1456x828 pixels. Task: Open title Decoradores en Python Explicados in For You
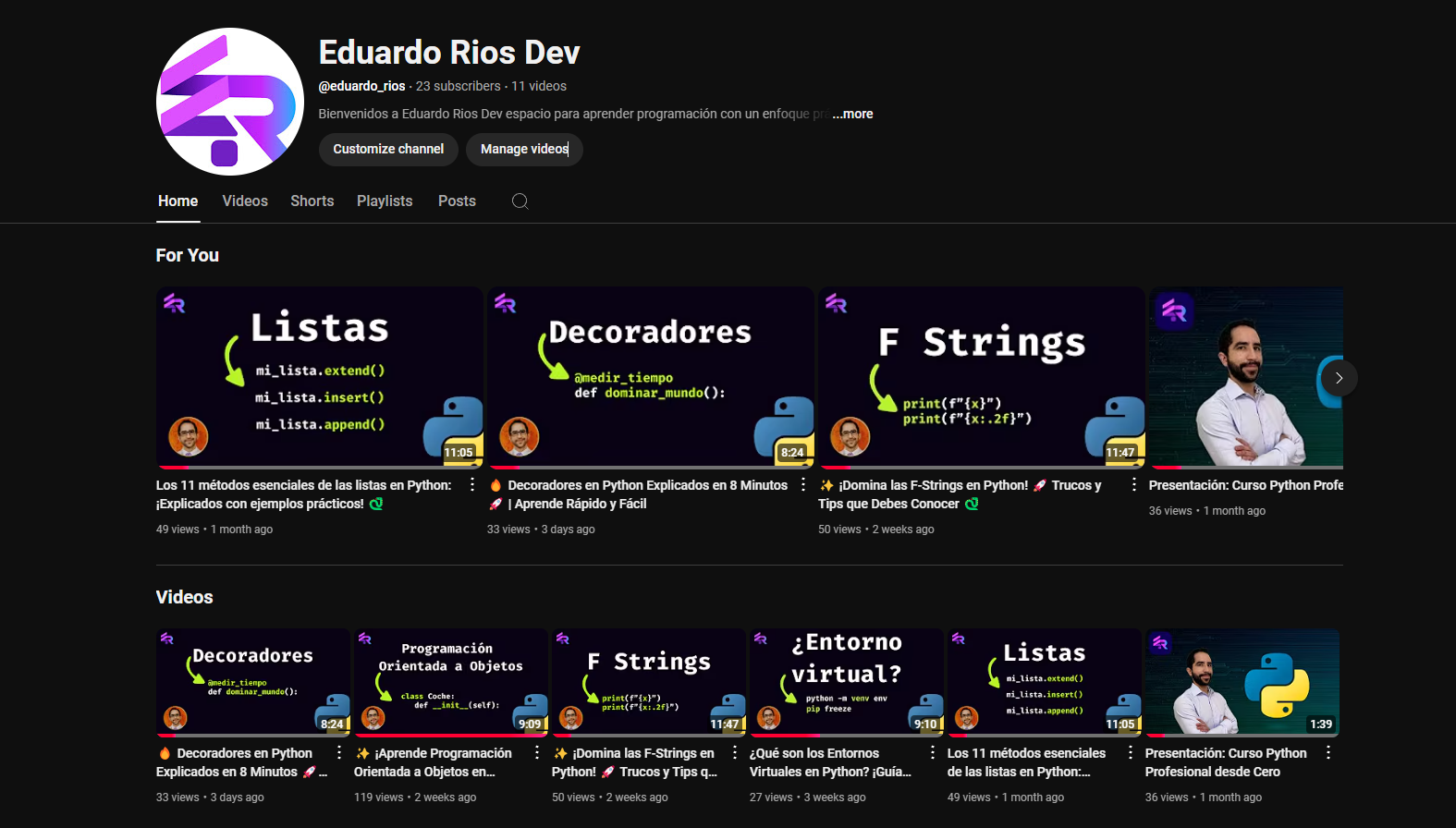click(x=637, y=494)
